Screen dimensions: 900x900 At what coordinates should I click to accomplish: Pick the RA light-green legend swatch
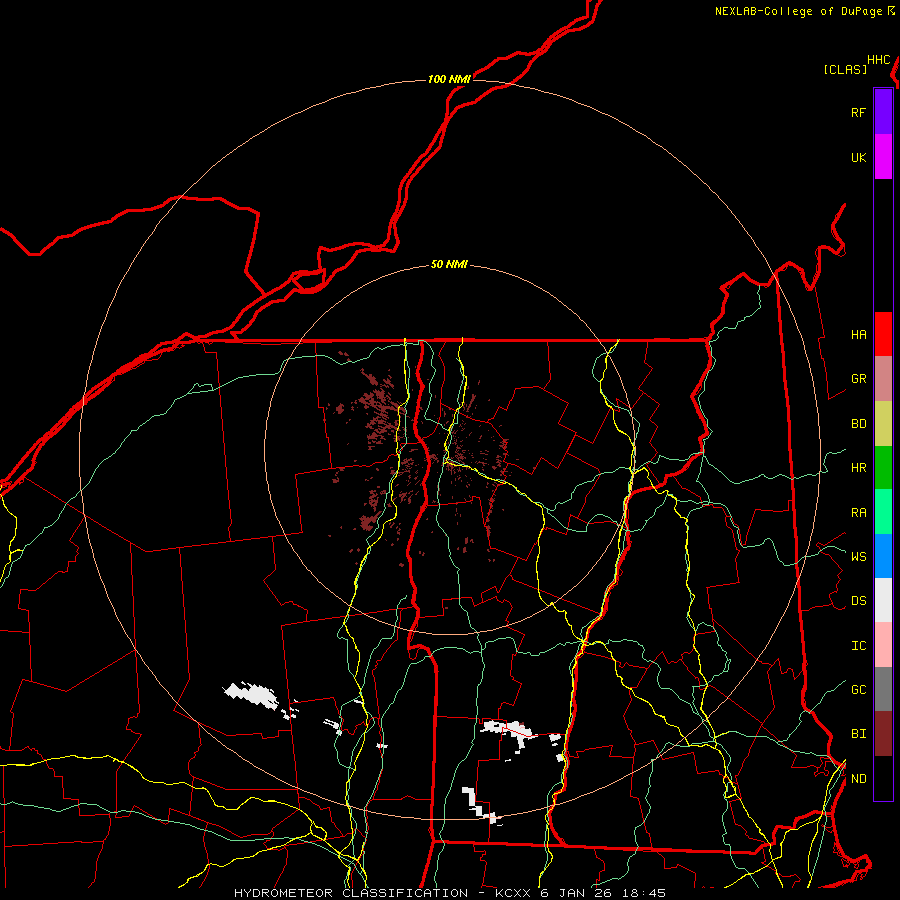coord(883,512)
